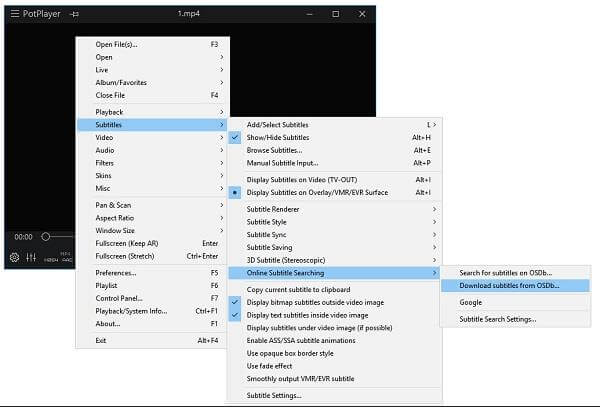Image resolution: width=600 pixels, height=407 pixels.
Task: Maximize the PotPlayer window
Action: pyautogui.click(x=336, y=14)
